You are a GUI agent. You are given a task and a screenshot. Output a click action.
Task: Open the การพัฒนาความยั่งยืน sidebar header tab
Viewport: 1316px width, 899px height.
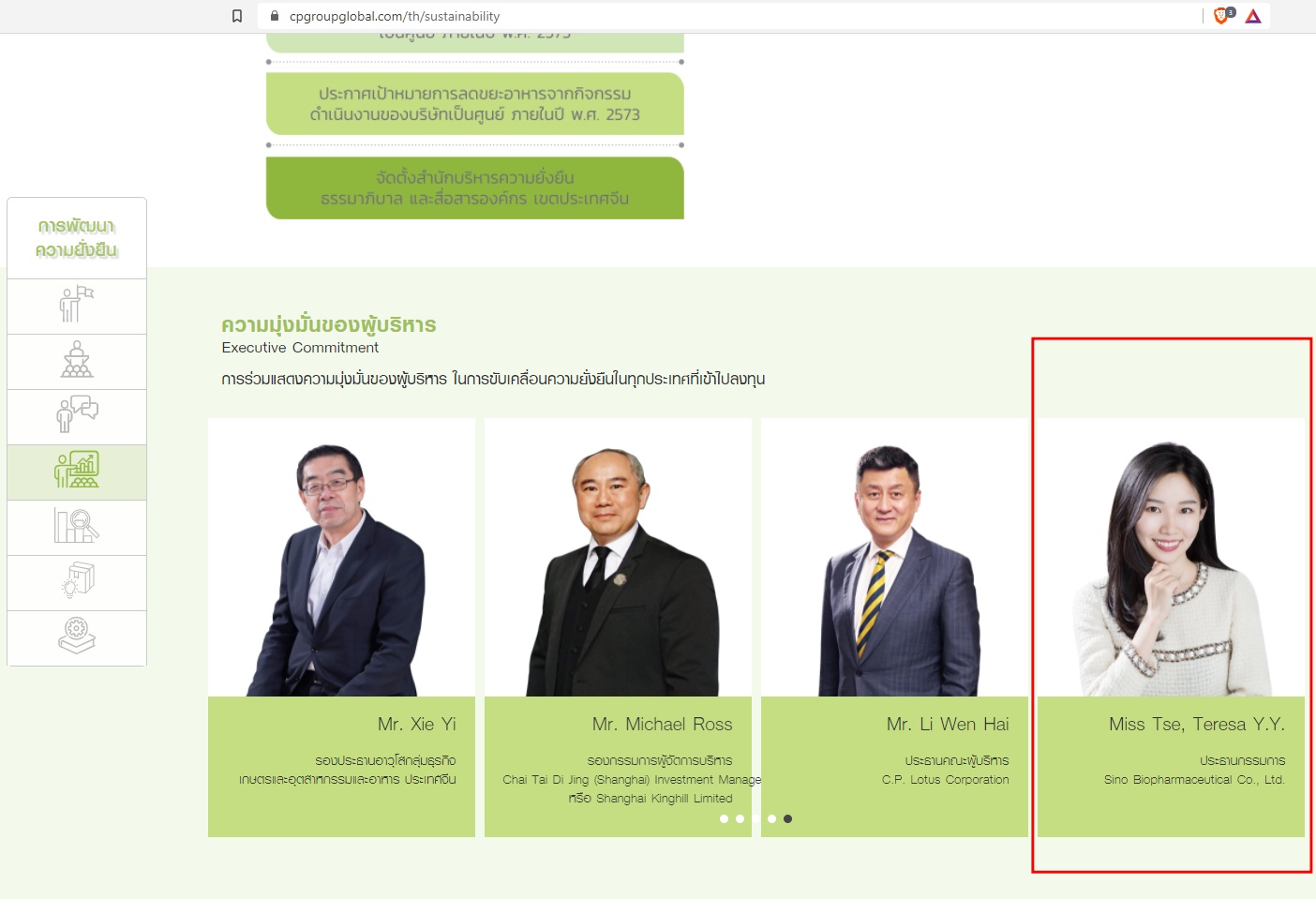[77, 238]
